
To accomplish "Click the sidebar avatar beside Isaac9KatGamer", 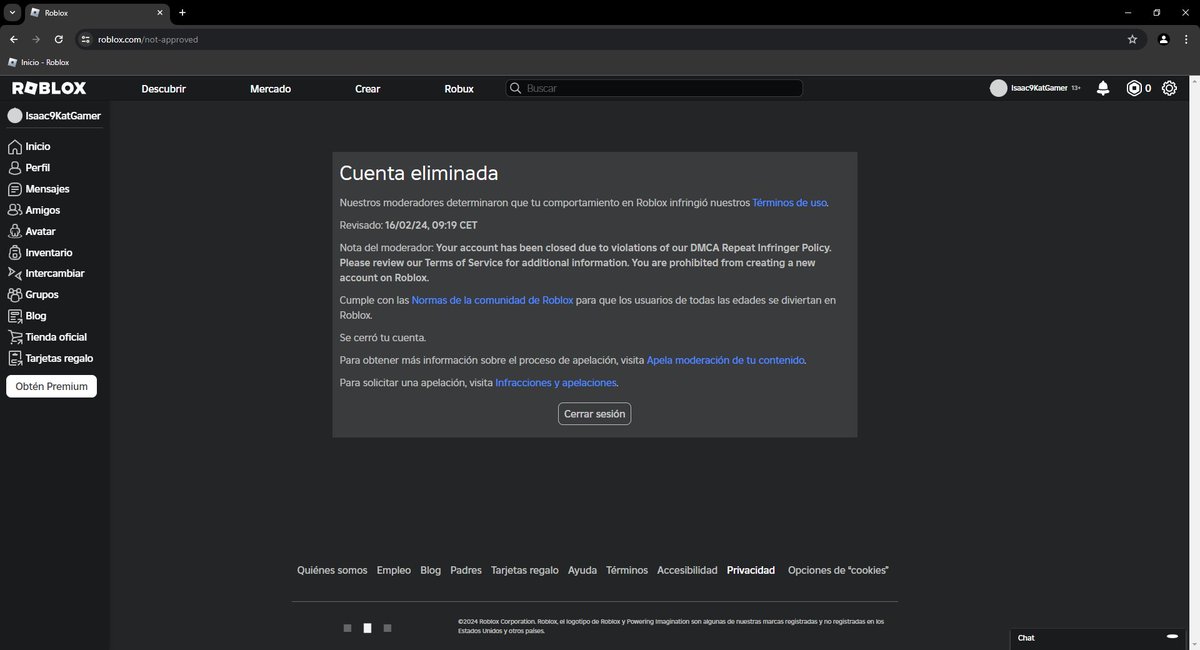I will tap(15, 115).
